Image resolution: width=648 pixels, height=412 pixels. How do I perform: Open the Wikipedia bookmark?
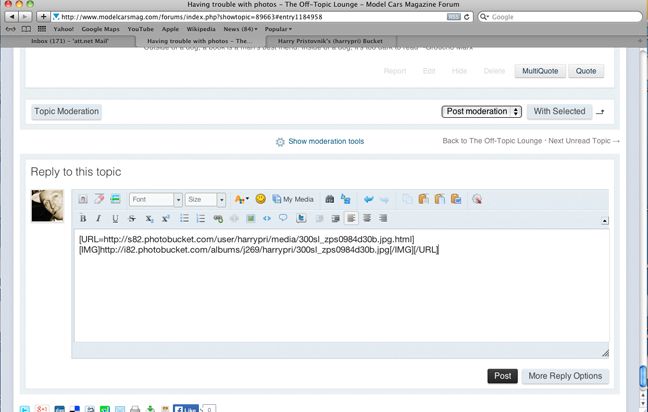coord(201,29)
